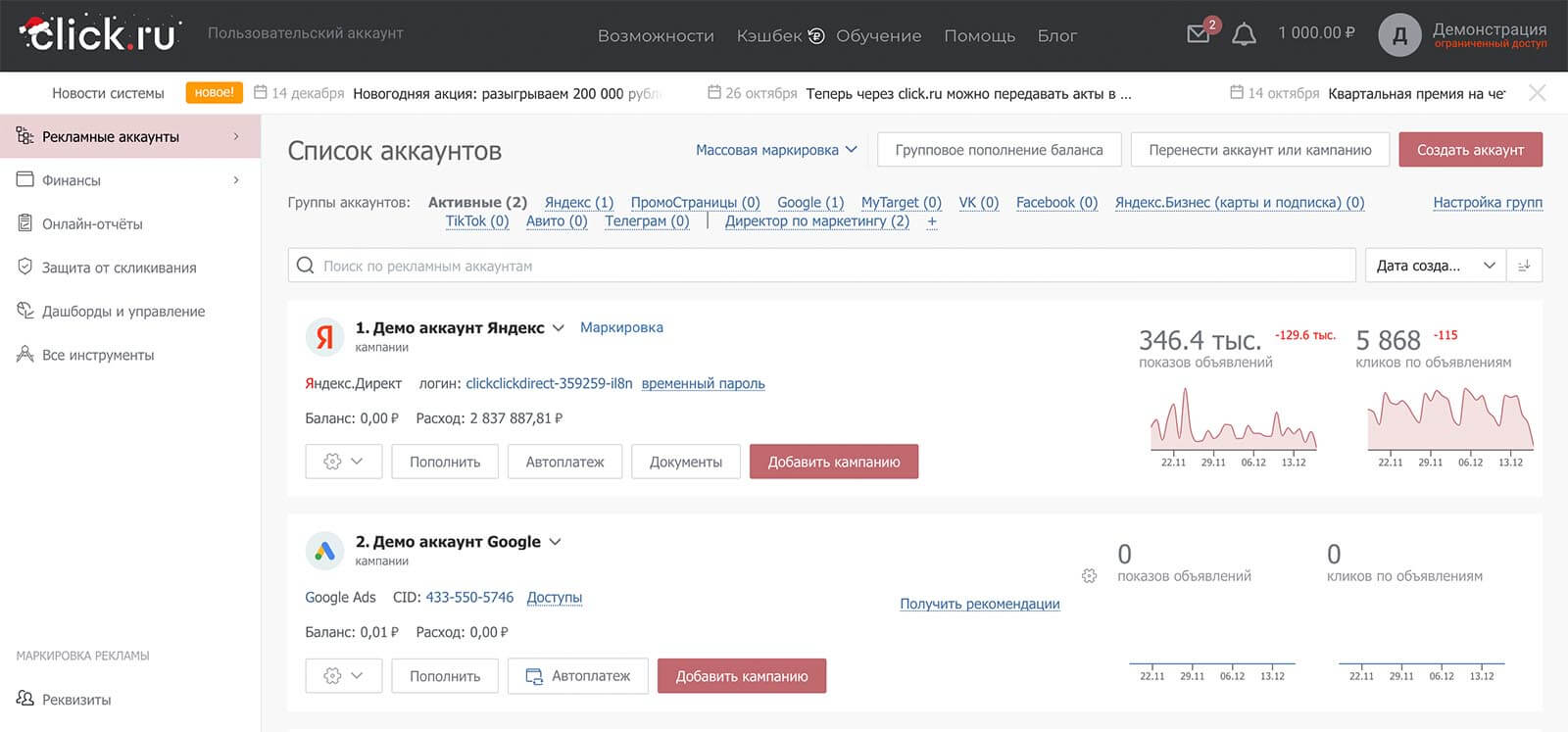Click the Yandex account logo icon
This screenshot has height=732, width=1568.
324,337
